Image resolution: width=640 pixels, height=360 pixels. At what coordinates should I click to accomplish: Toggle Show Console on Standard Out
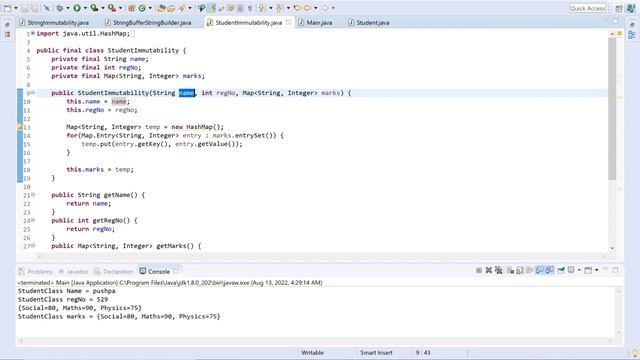pos(540,270)
